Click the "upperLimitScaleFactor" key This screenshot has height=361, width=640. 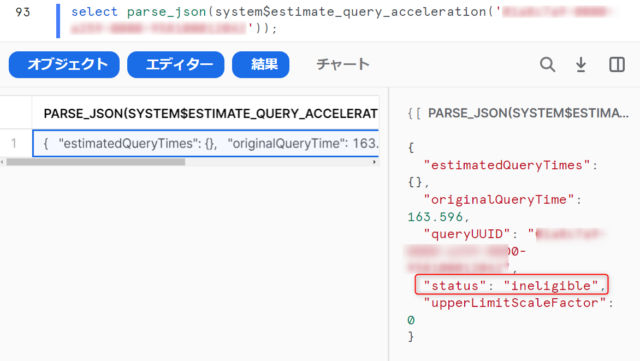point(515,303)
